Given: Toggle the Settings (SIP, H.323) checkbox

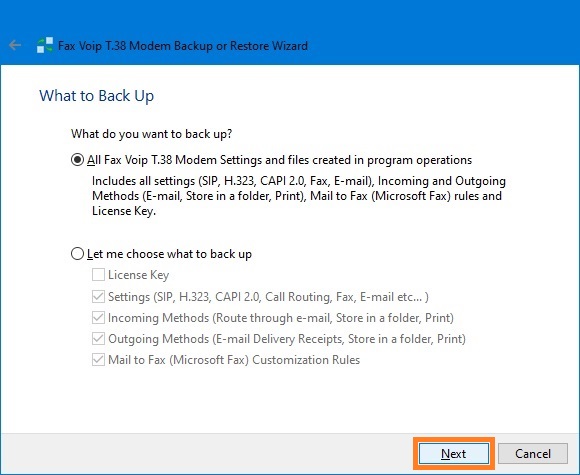Looking at the screenshot, I should point(98,297).
